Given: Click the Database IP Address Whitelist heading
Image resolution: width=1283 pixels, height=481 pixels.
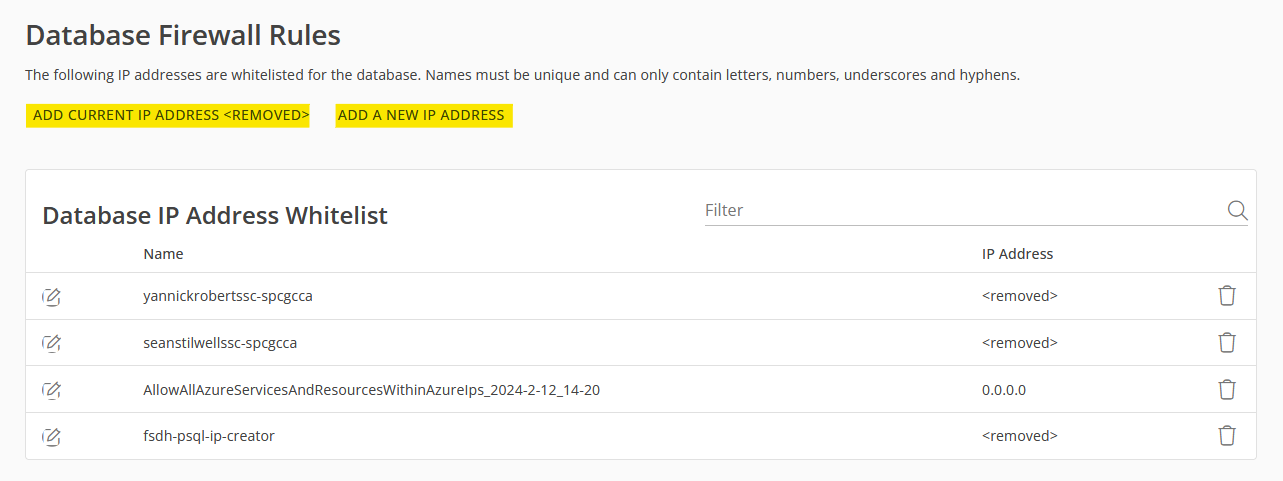Looking at the screenshot, I should click(x=215, y=215).
